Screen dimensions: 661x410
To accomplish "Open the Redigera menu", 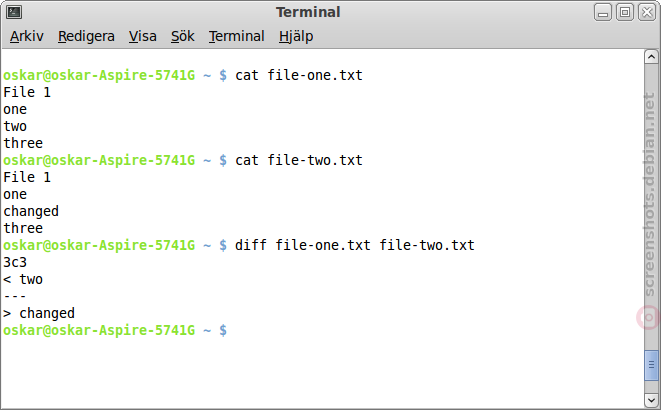I will pyautogui.click(x=86, y=36).
